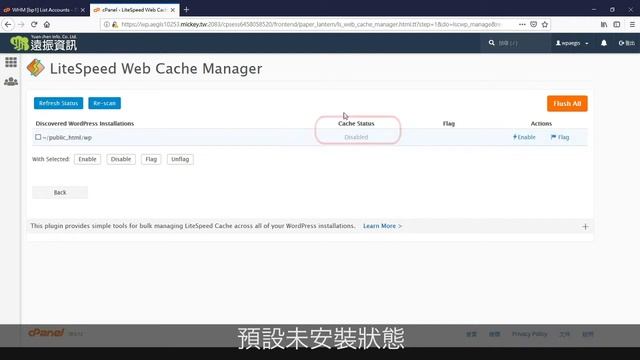This screenshot has width=640, height=360.
Task: Click the logout icon in the header
Action: pyautogui.click(x=627, y=43)
